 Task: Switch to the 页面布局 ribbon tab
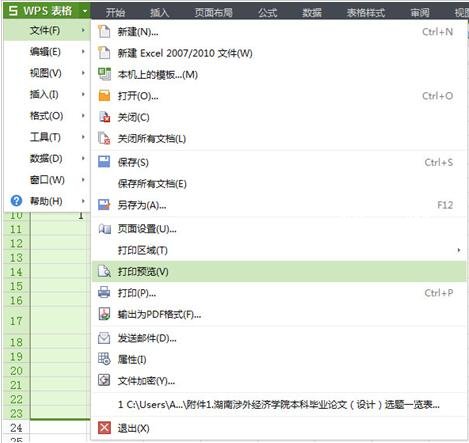click(214, 13)
